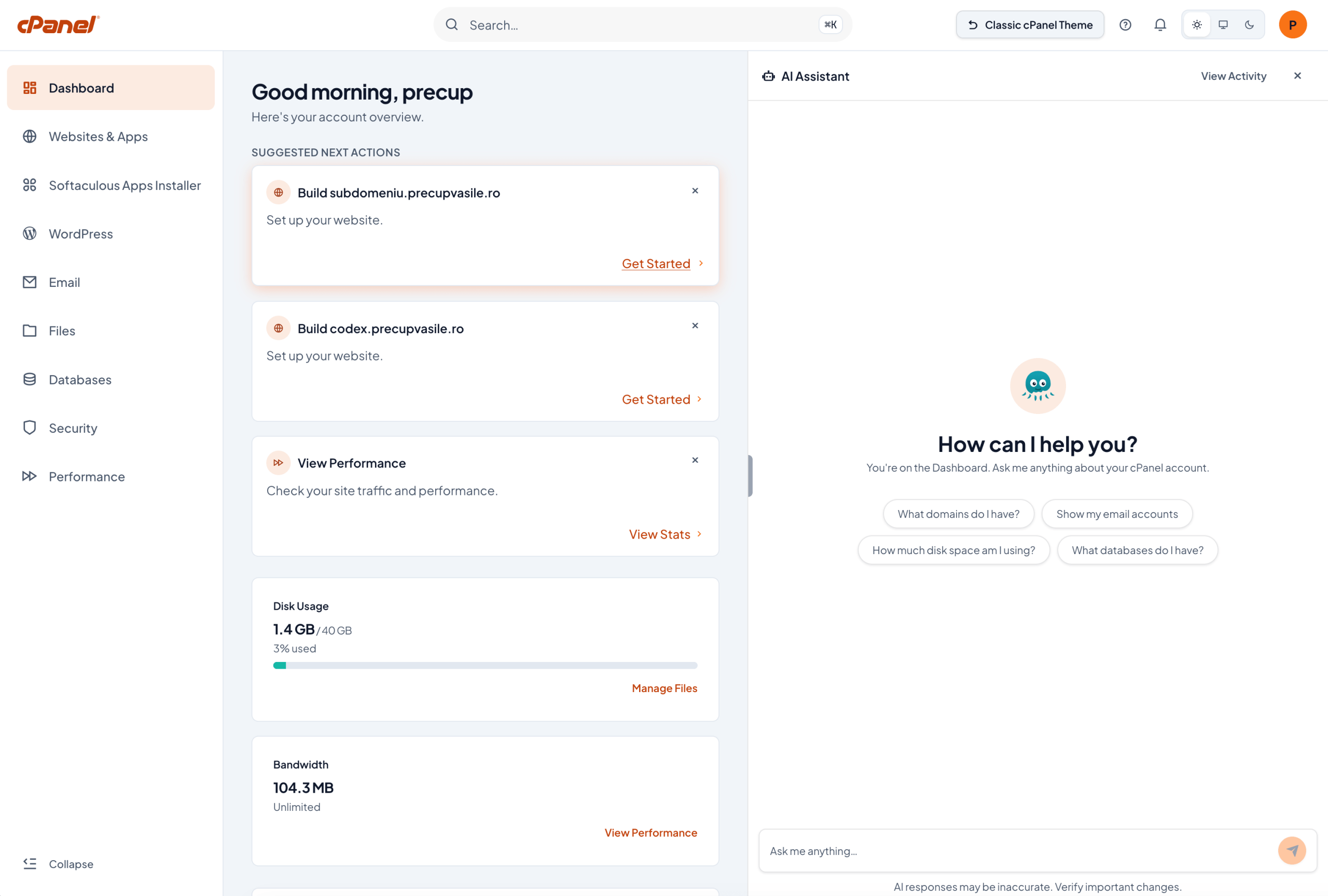Click the Performance fast-forward icon

coord(30,476)
